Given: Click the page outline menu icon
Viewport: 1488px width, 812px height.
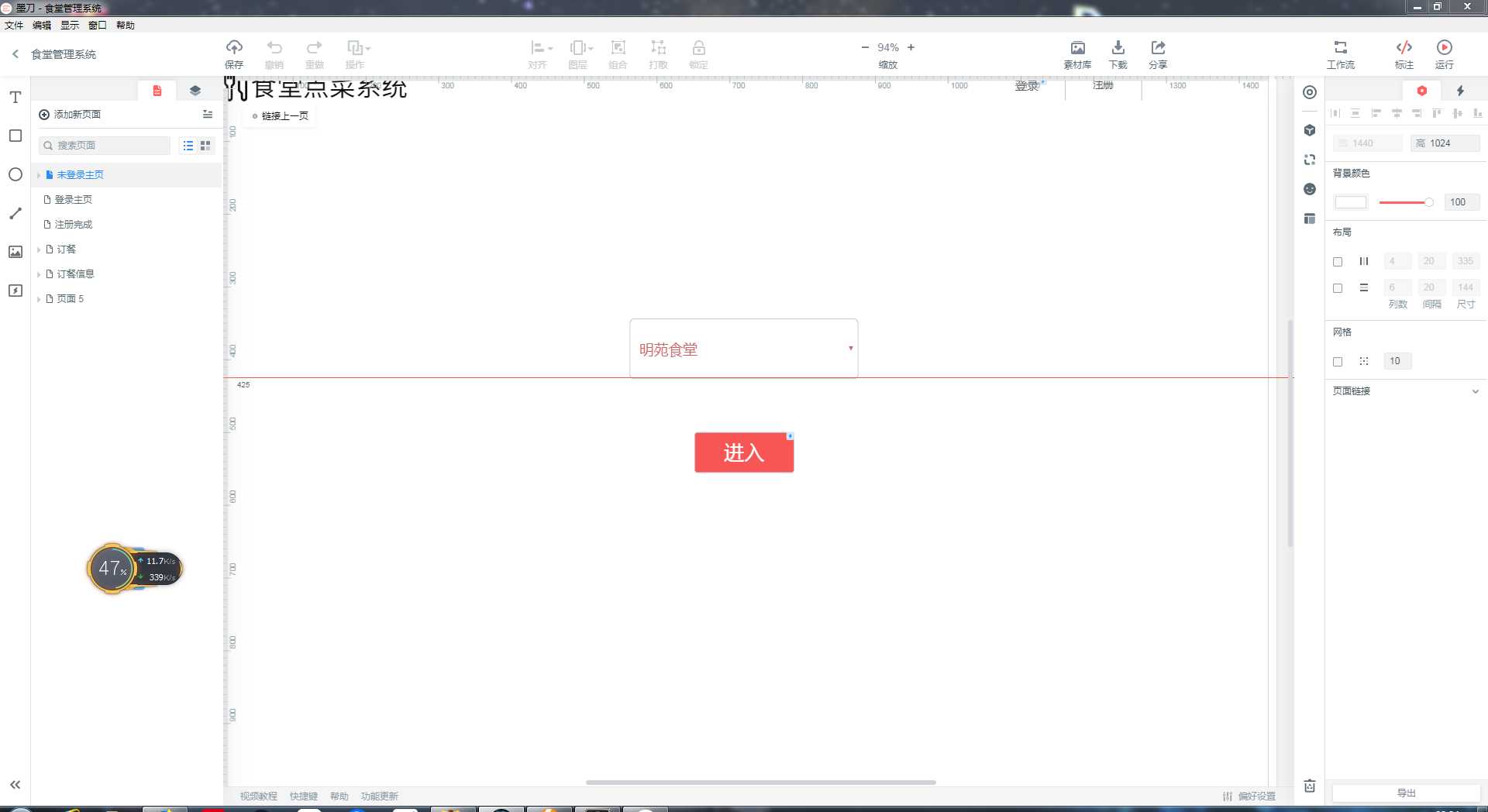Looking at the screenshot, I should (208, 114).
